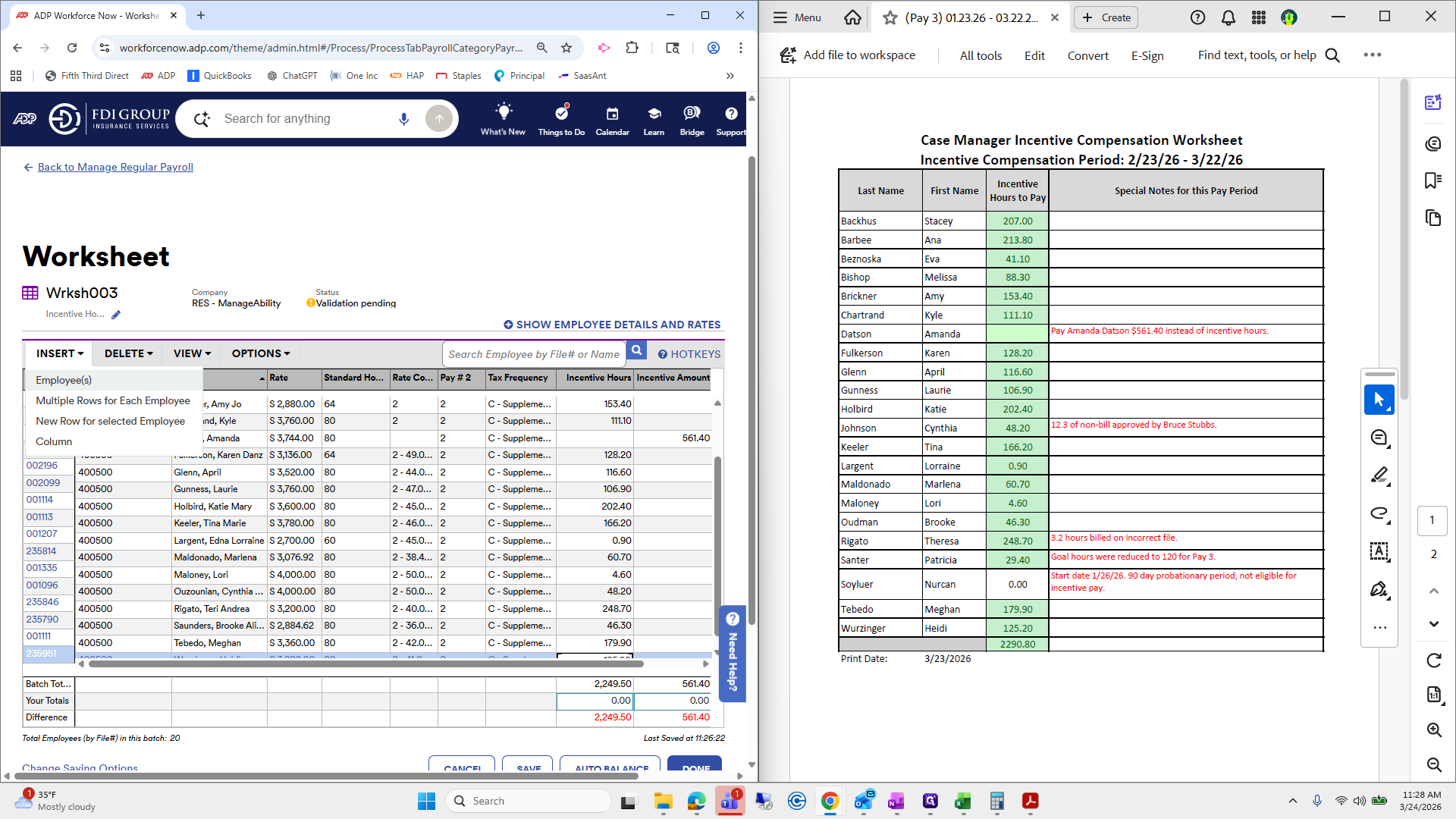Click the employee search magnifier button
This screenshot has width=1456, height=819.
point(637,350)
